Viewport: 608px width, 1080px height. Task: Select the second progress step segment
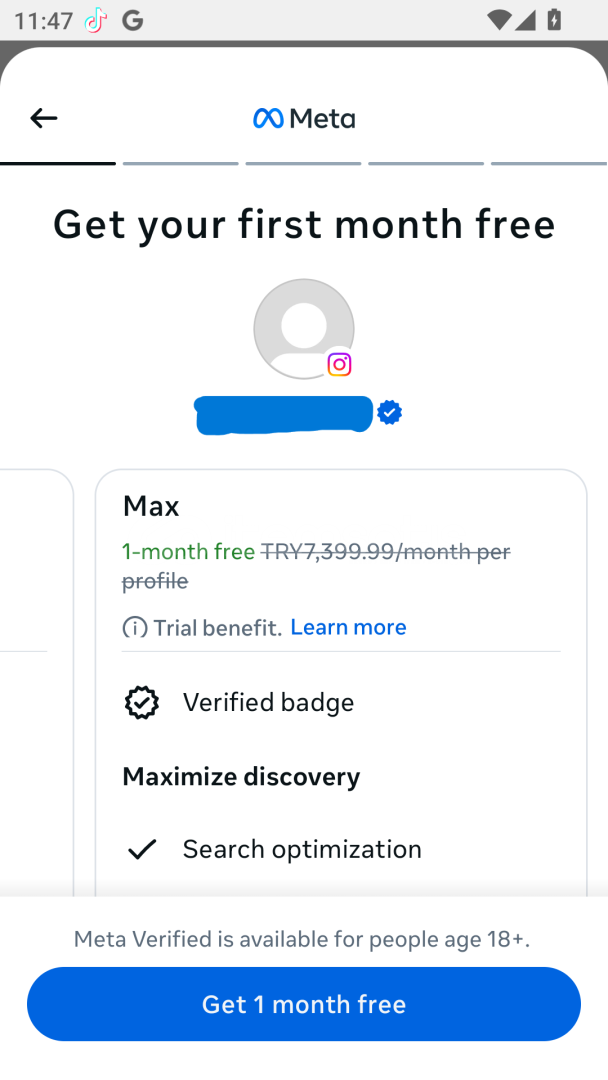coord(181,163)
